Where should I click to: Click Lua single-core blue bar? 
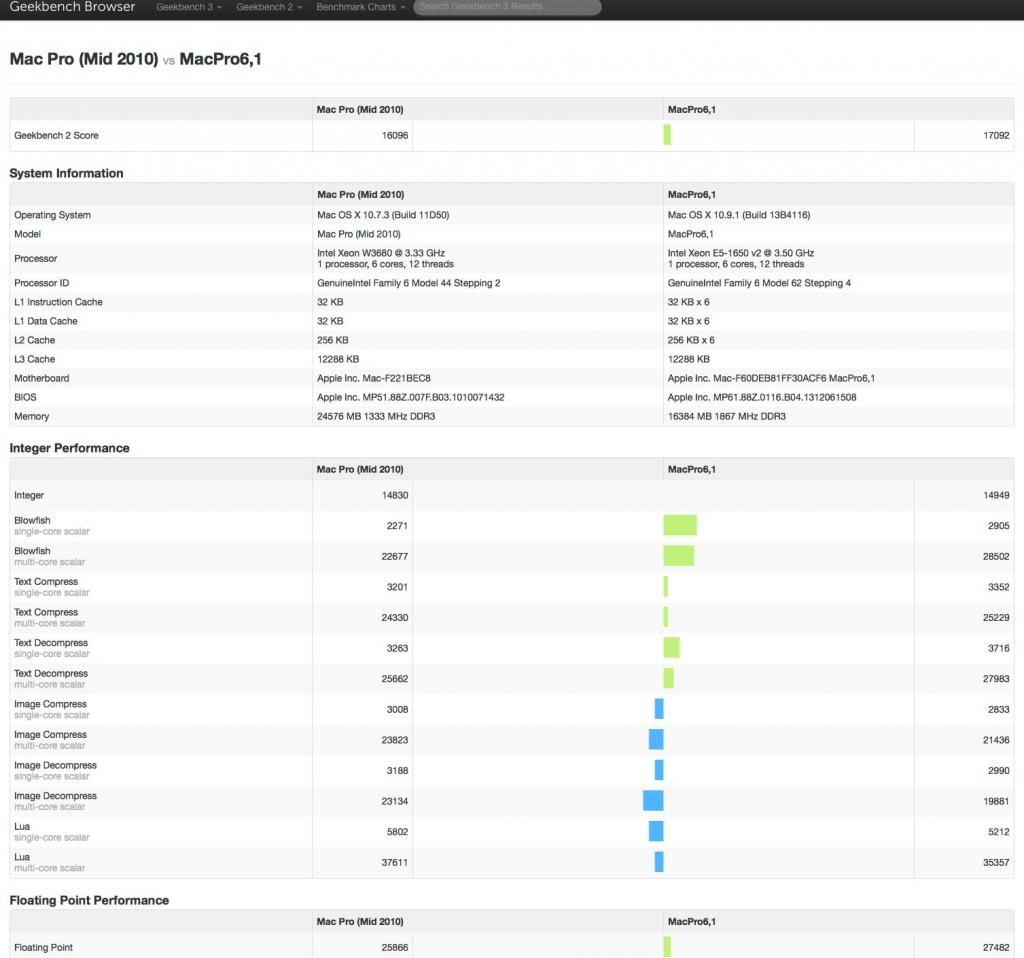tap(656, 831)
